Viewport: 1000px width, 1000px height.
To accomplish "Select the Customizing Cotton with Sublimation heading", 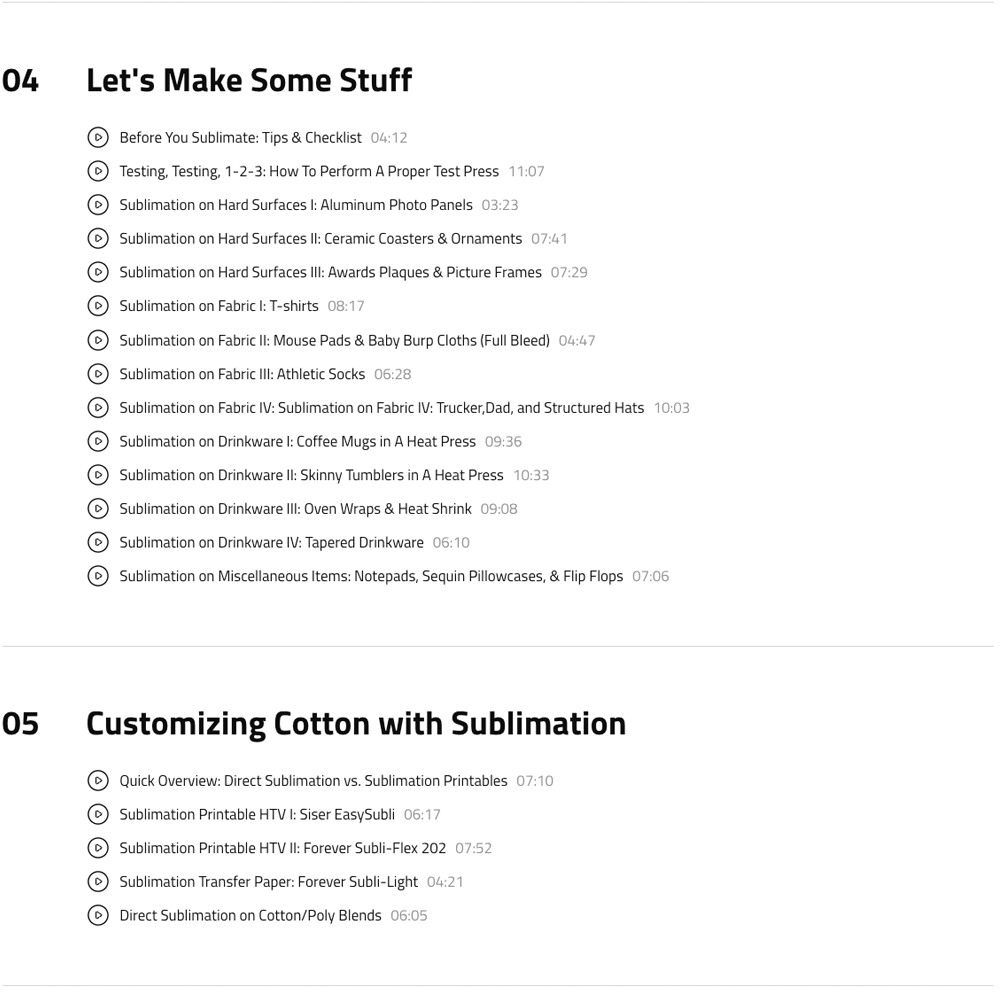I will (355, 723).
